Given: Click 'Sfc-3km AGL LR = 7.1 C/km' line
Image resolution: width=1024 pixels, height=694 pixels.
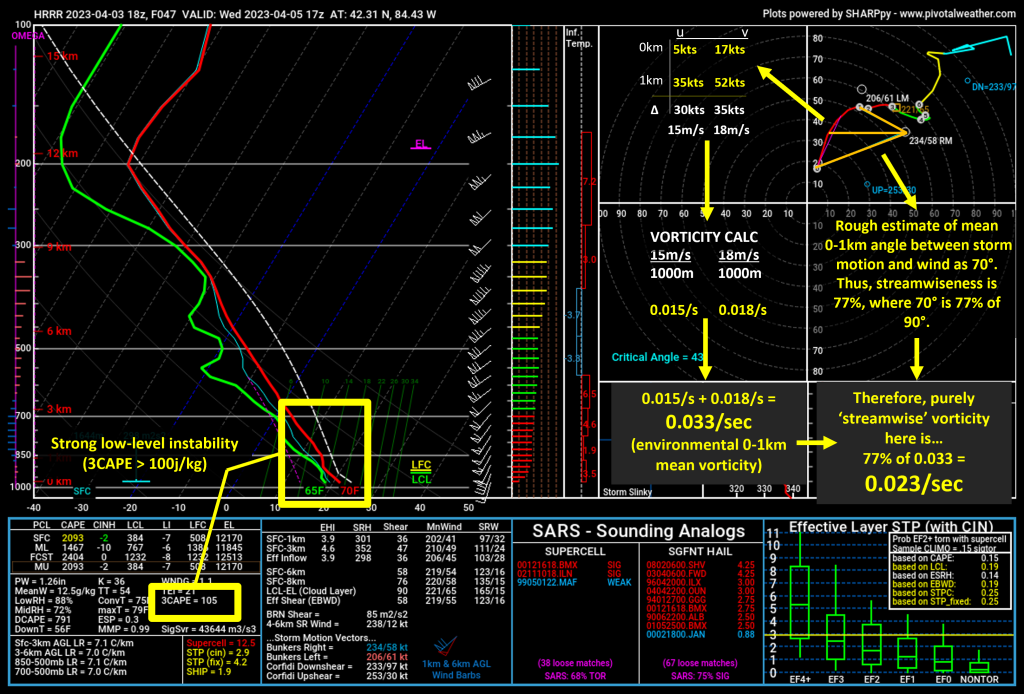Looking at the screenshot, I should pyautogui.click(x=74, y=643).
